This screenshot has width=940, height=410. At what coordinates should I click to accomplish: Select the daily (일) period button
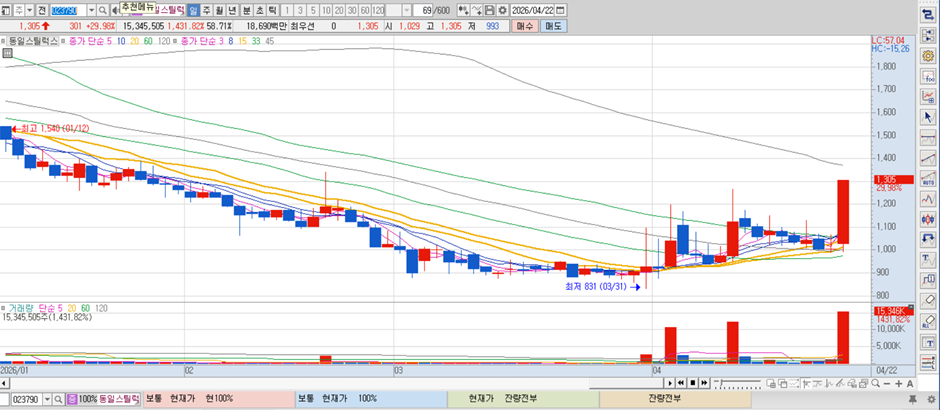pyautogui.click(x=194, y=10)
